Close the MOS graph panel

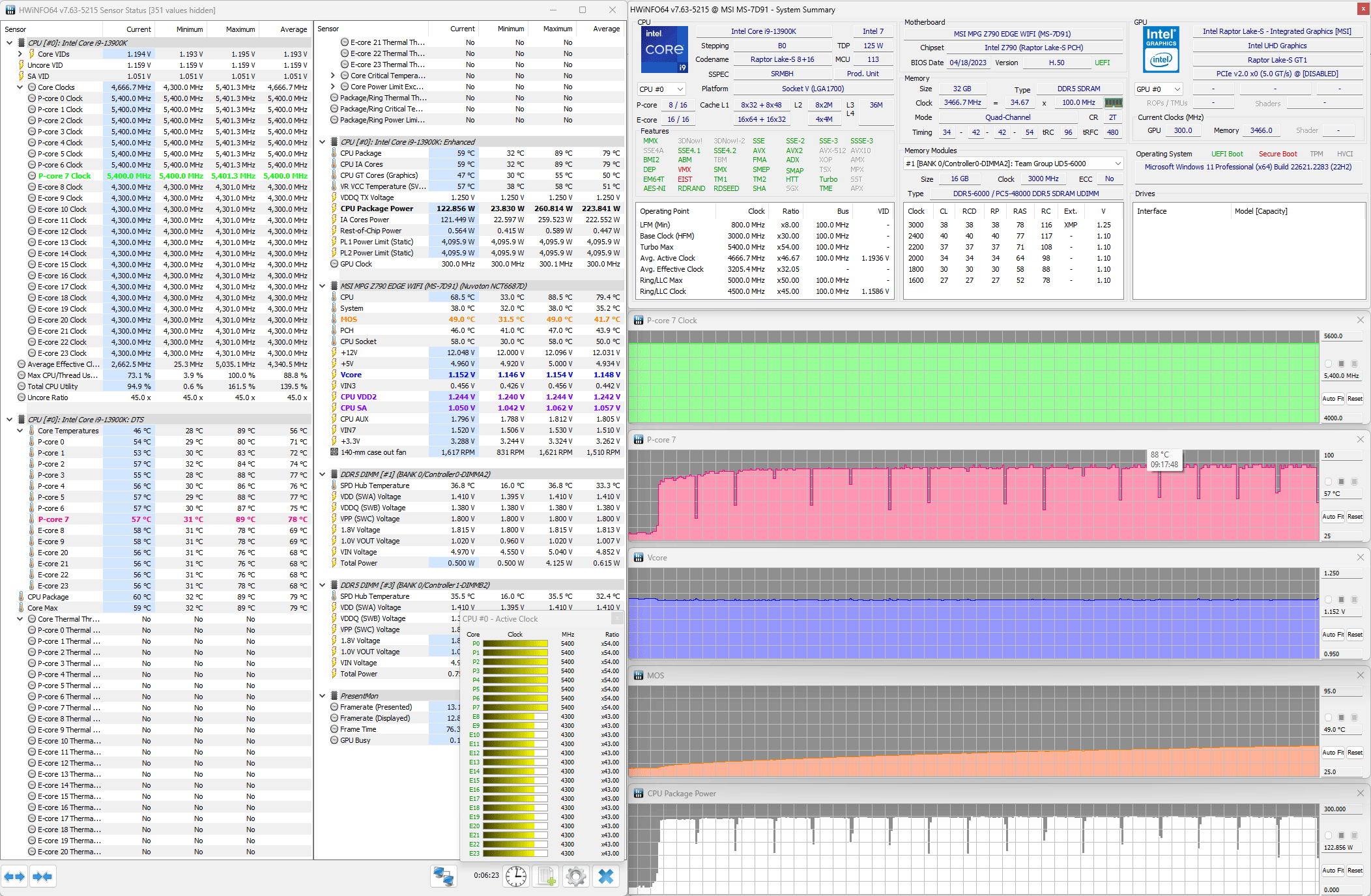point(1360,675)
